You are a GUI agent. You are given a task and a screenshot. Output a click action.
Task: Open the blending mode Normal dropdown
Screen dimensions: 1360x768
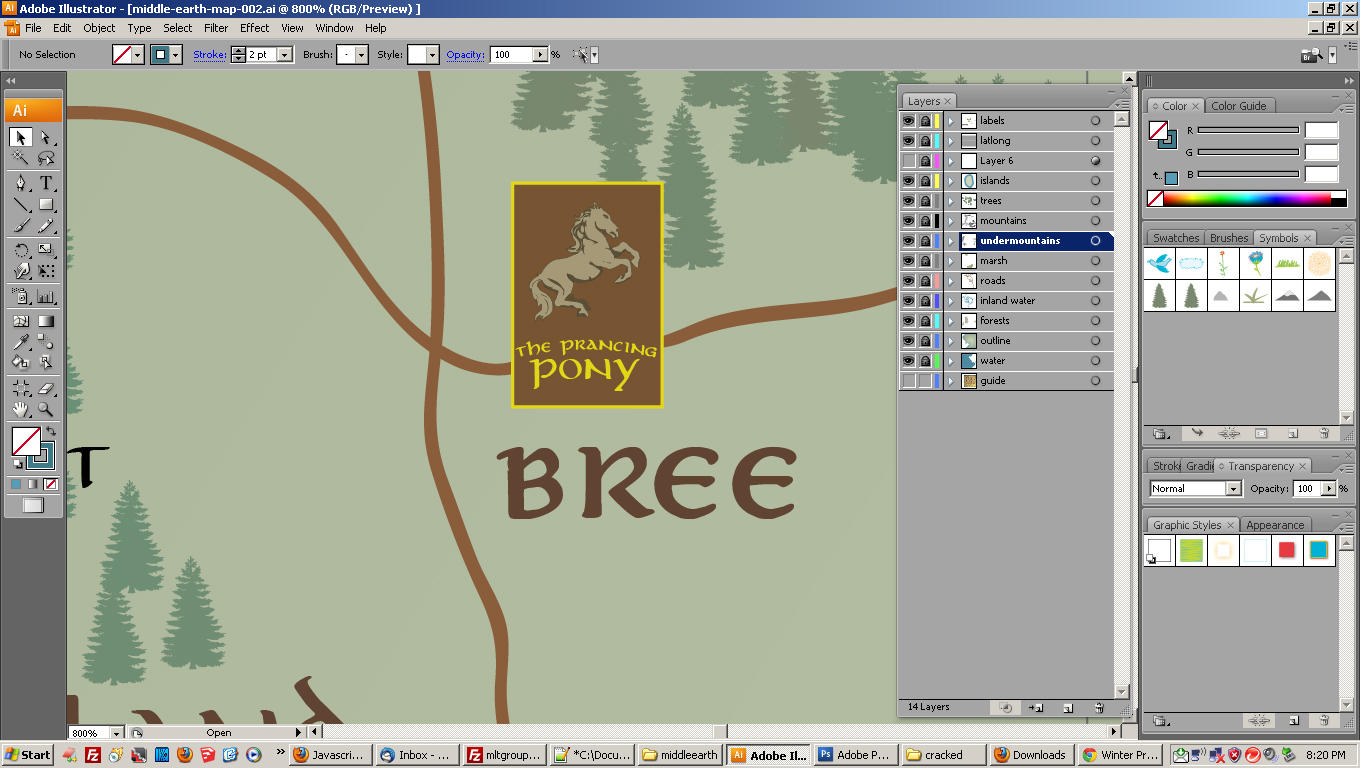click(1233, 488)
